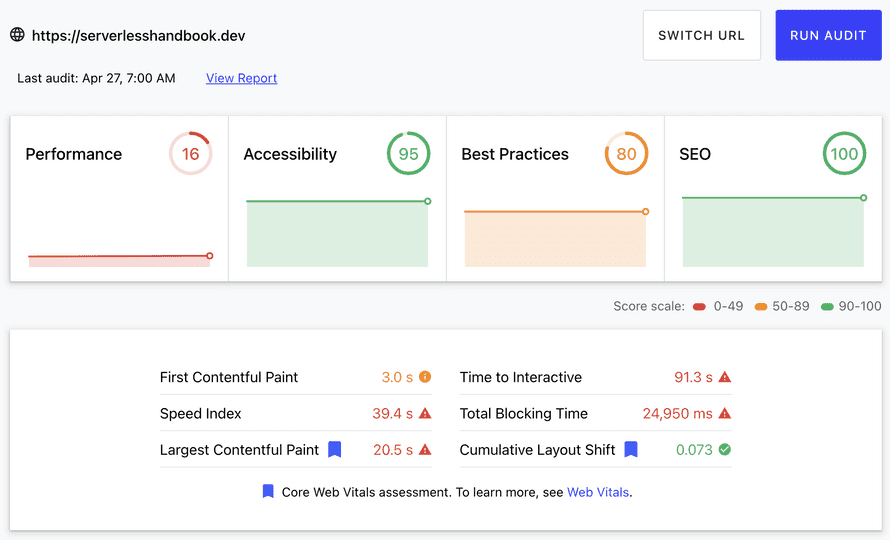This screenshot has width=890, height=540.
Task: Click the bookmark icon beside Largest Contentful Paint
Action: (335, 450)
